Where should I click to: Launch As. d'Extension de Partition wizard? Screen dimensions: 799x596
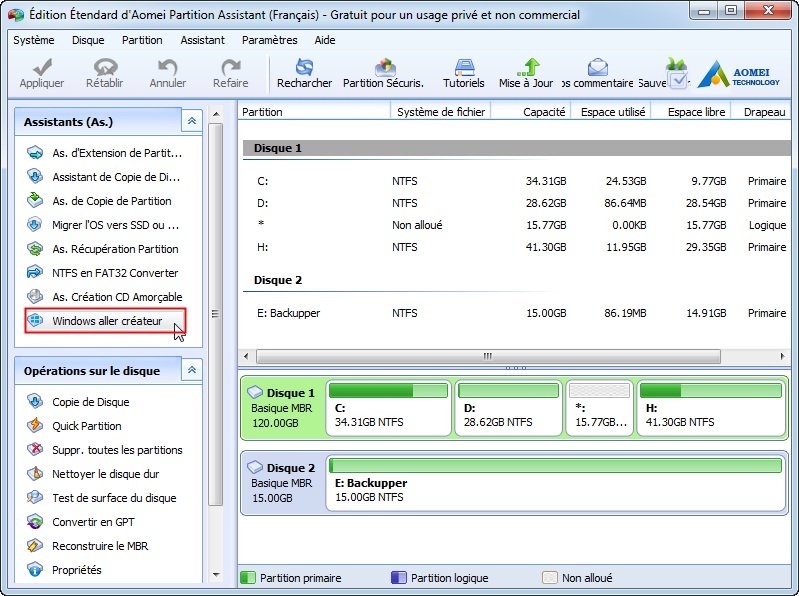tap(104, 153)
